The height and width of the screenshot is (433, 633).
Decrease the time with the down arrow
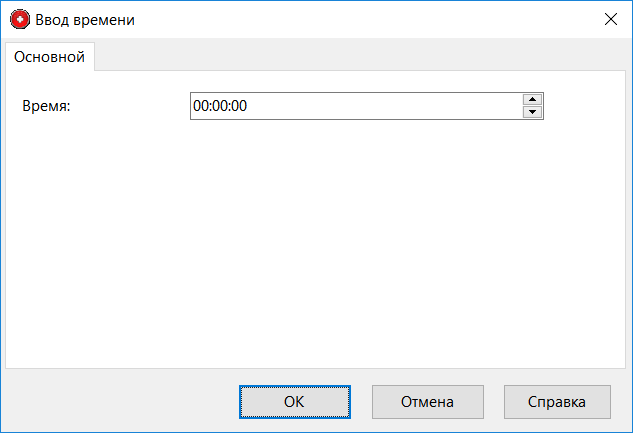click(x=533, y=112)
